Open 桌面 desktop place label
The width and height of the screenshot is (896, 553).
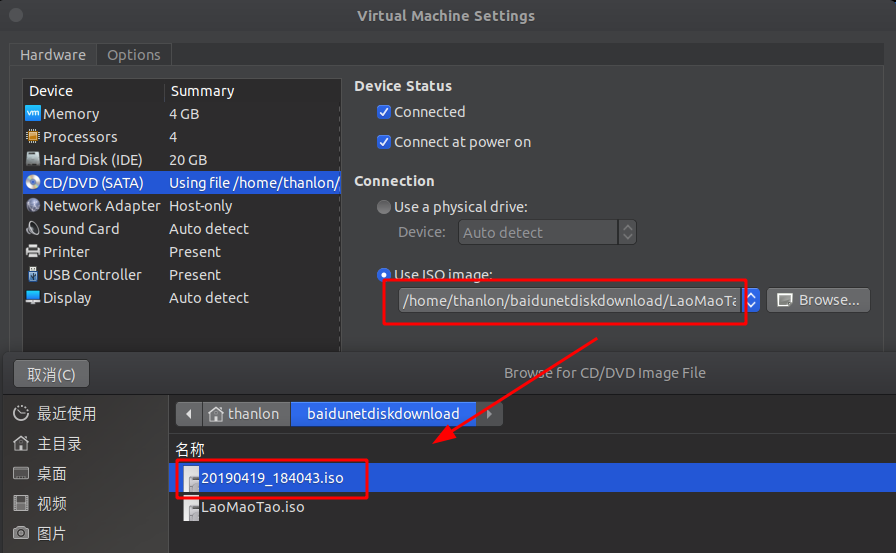51,474
